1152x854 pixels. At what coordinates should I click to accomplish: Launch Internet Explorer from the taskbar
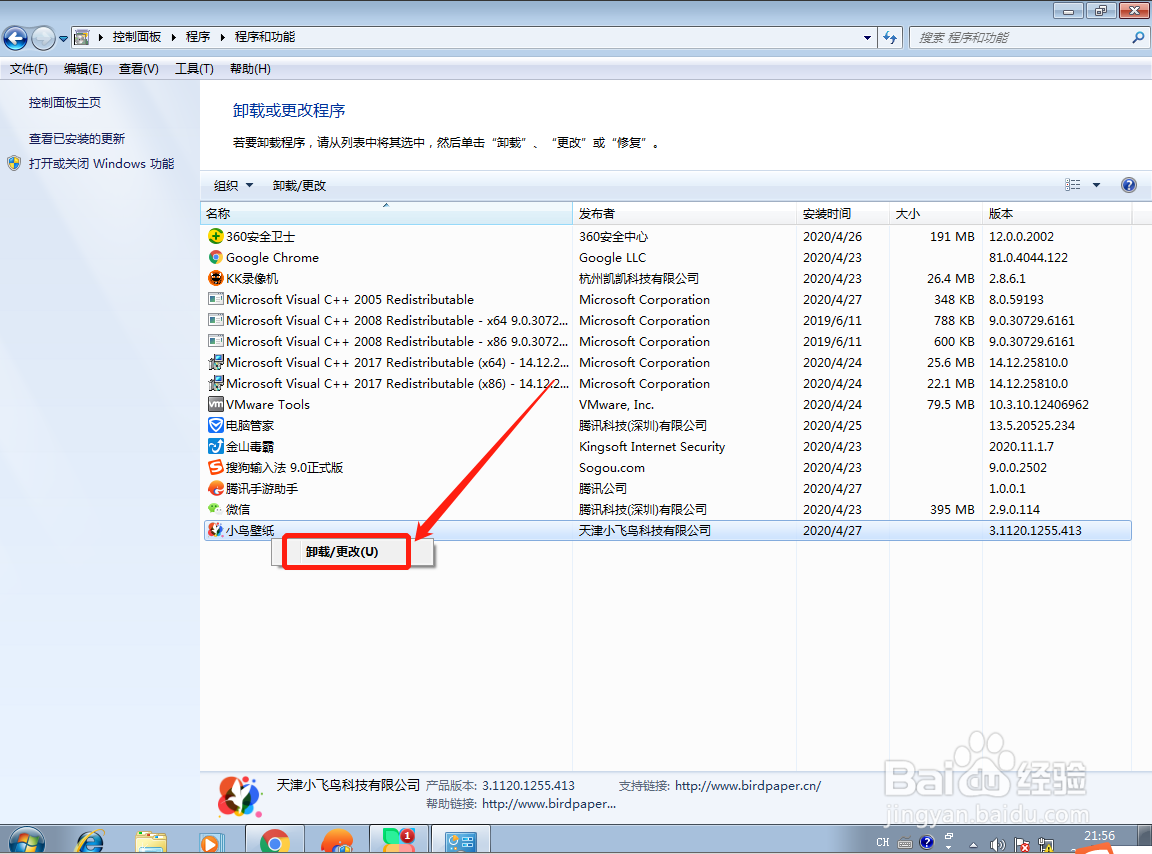[90, 842]
